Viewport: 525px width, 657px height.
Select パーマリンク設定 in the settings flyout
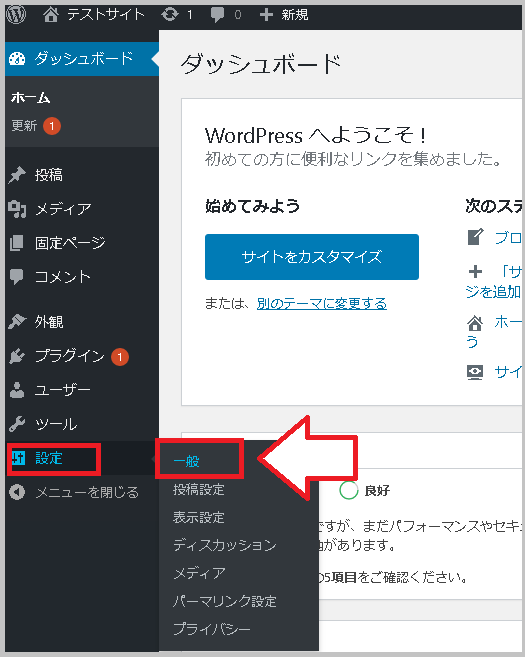(x=225, y=601)
